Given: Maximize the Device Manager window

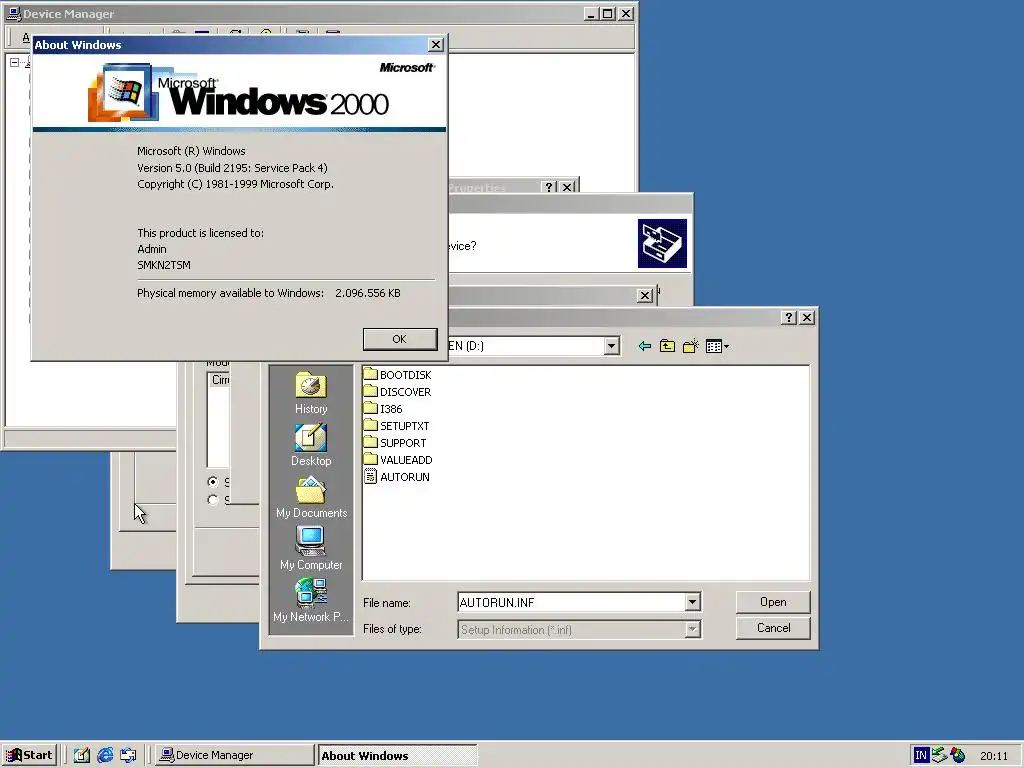Looking at the screenshot, I should click(x=607, y=14).
